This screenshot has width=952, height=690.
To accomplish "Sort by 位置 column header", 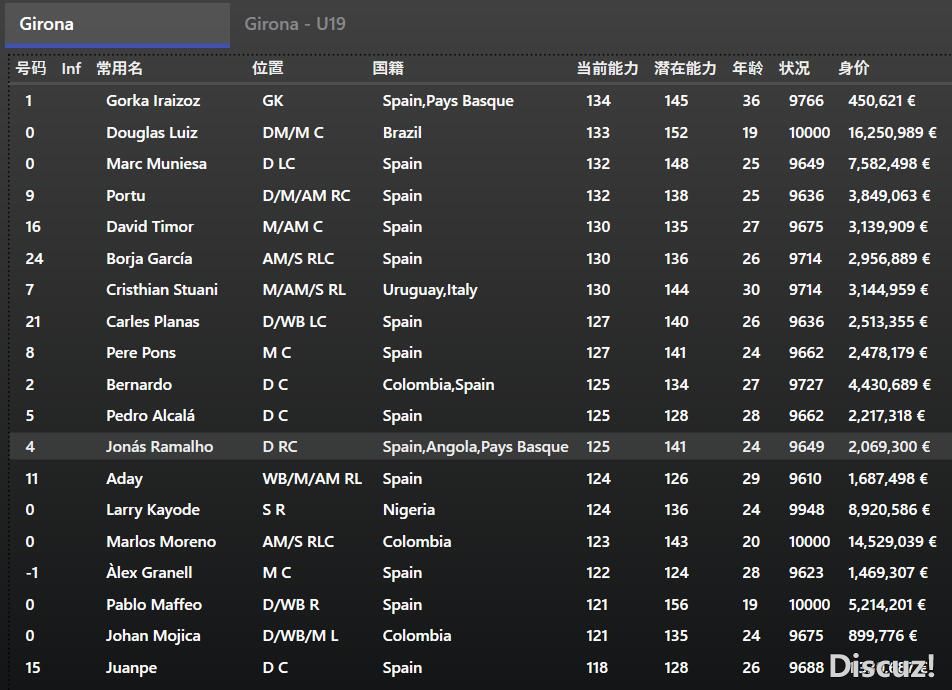I will point(268,68).
